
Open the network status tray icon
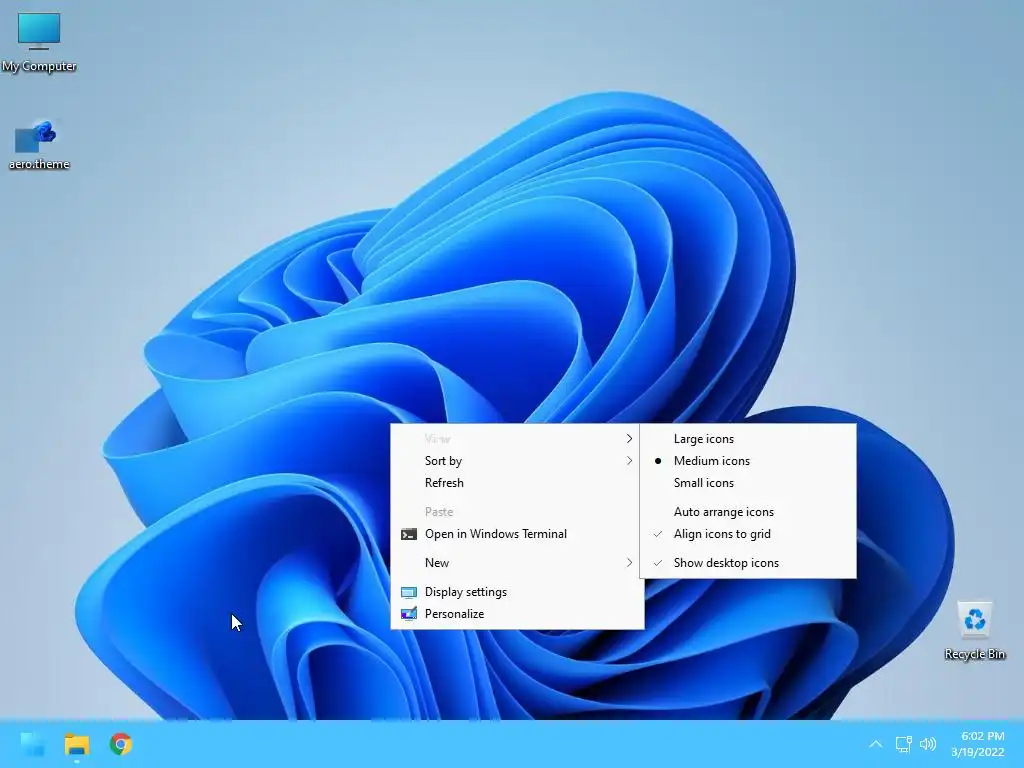tap(903, 744)
